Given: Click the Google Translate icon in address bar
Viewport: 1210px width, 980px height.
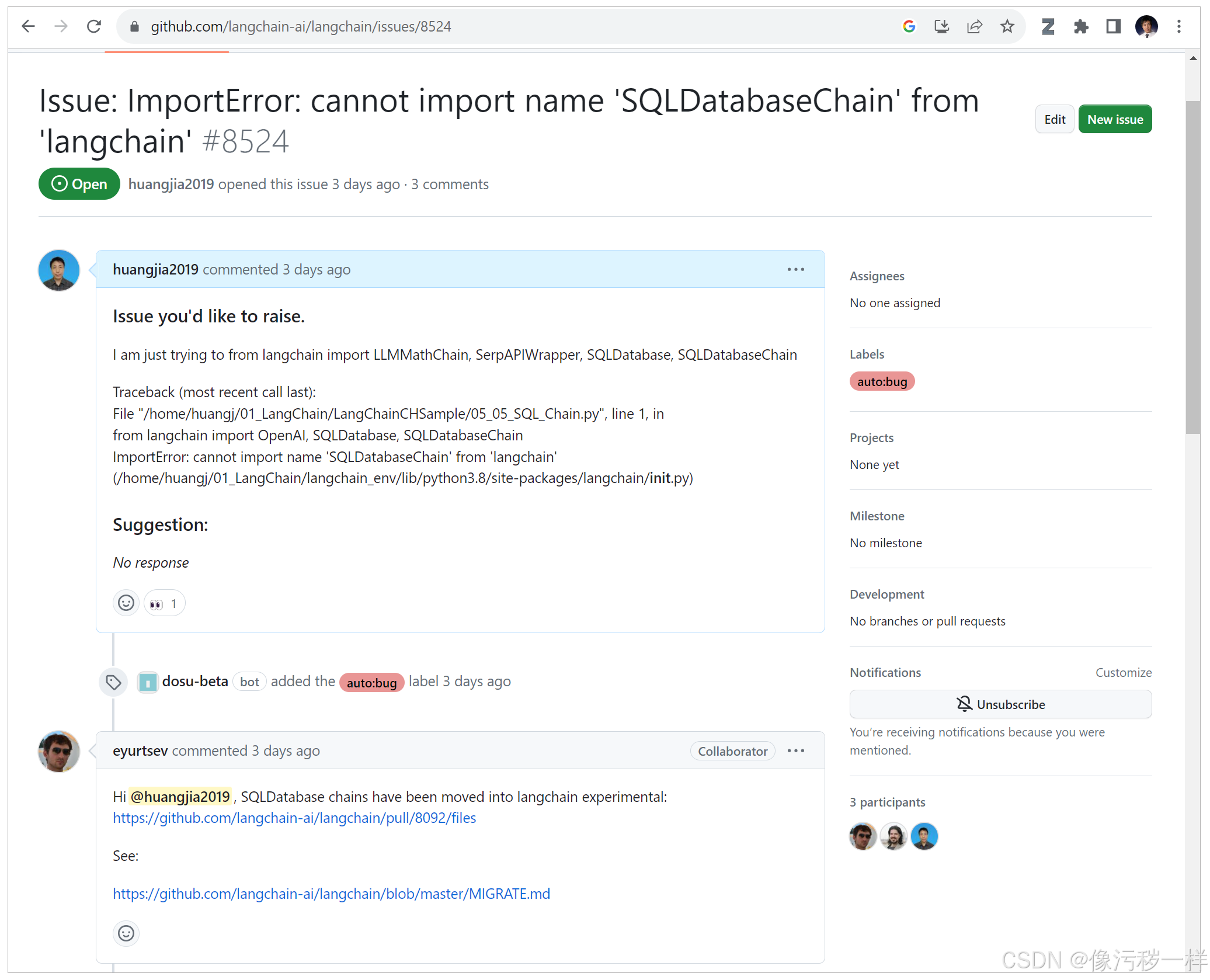Looking at the screenshot, I should pos(909,26).
